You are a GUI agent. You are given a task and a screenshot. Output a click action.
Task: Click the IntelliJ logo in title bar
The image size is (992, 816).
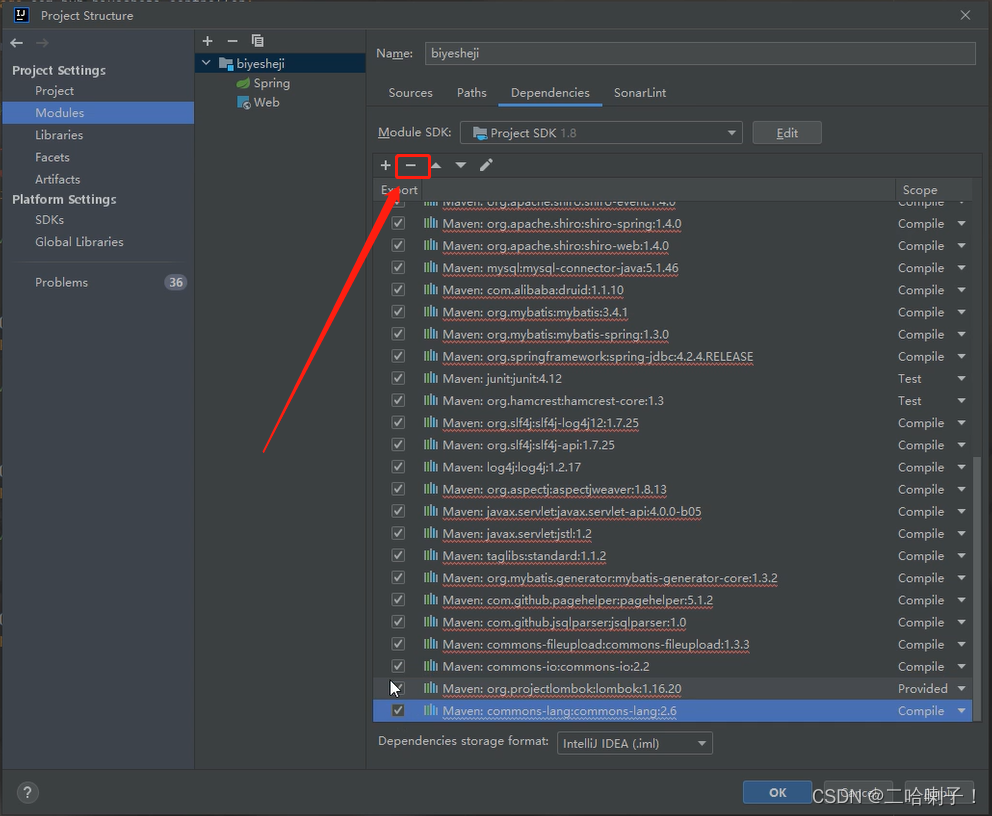point(21,15)
